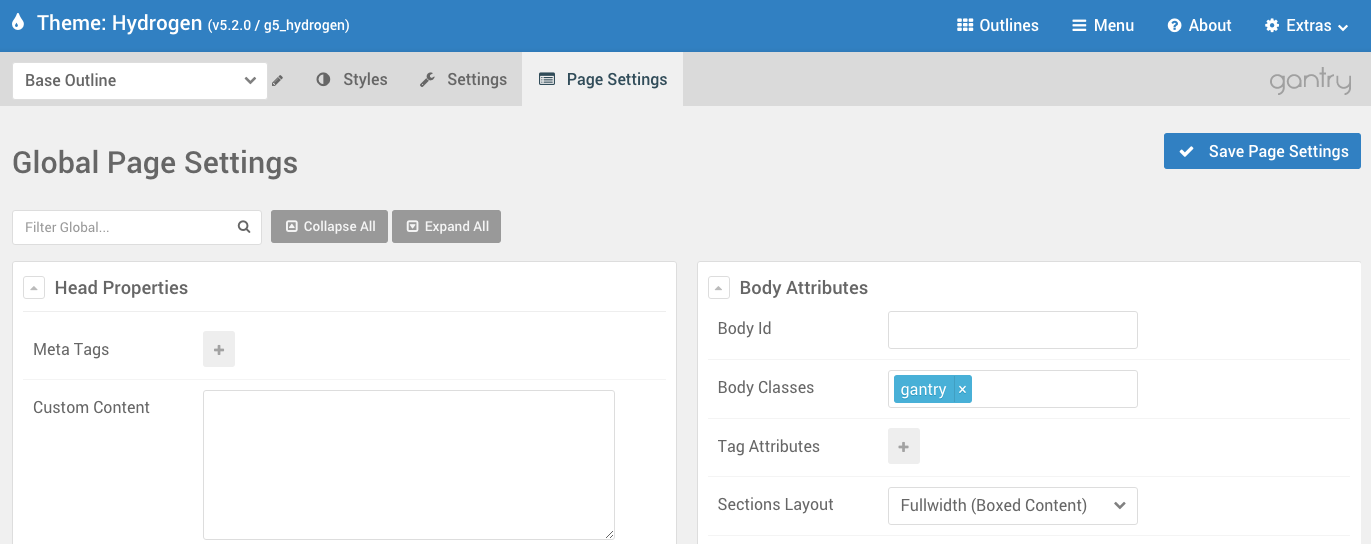Collapse the Head Properties panel
This screenshot has width=1371, height=544.
[x=34, y=288]
